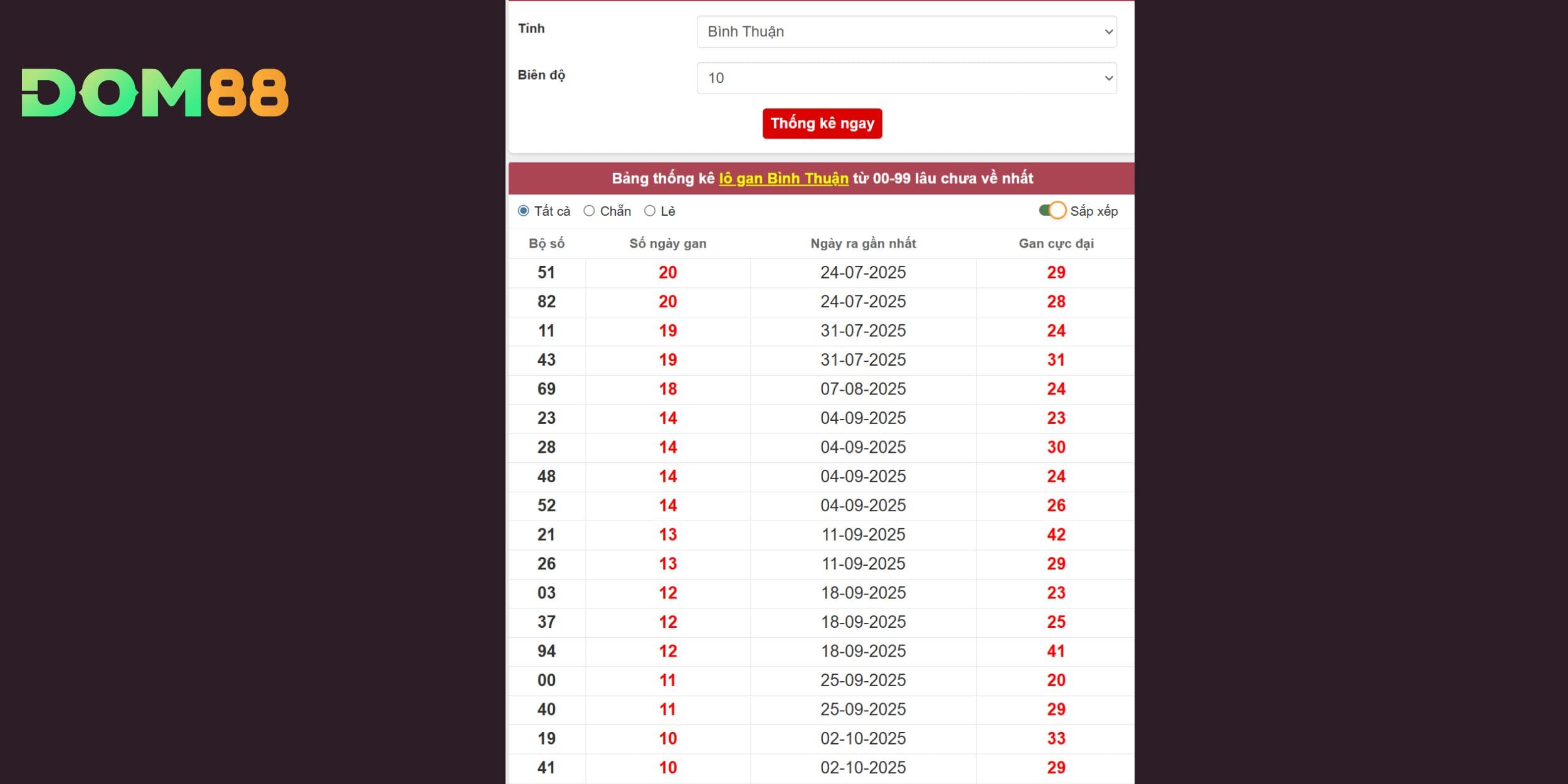Select the Lẻ radio option
1568x784 pixels.
[650, 211]
